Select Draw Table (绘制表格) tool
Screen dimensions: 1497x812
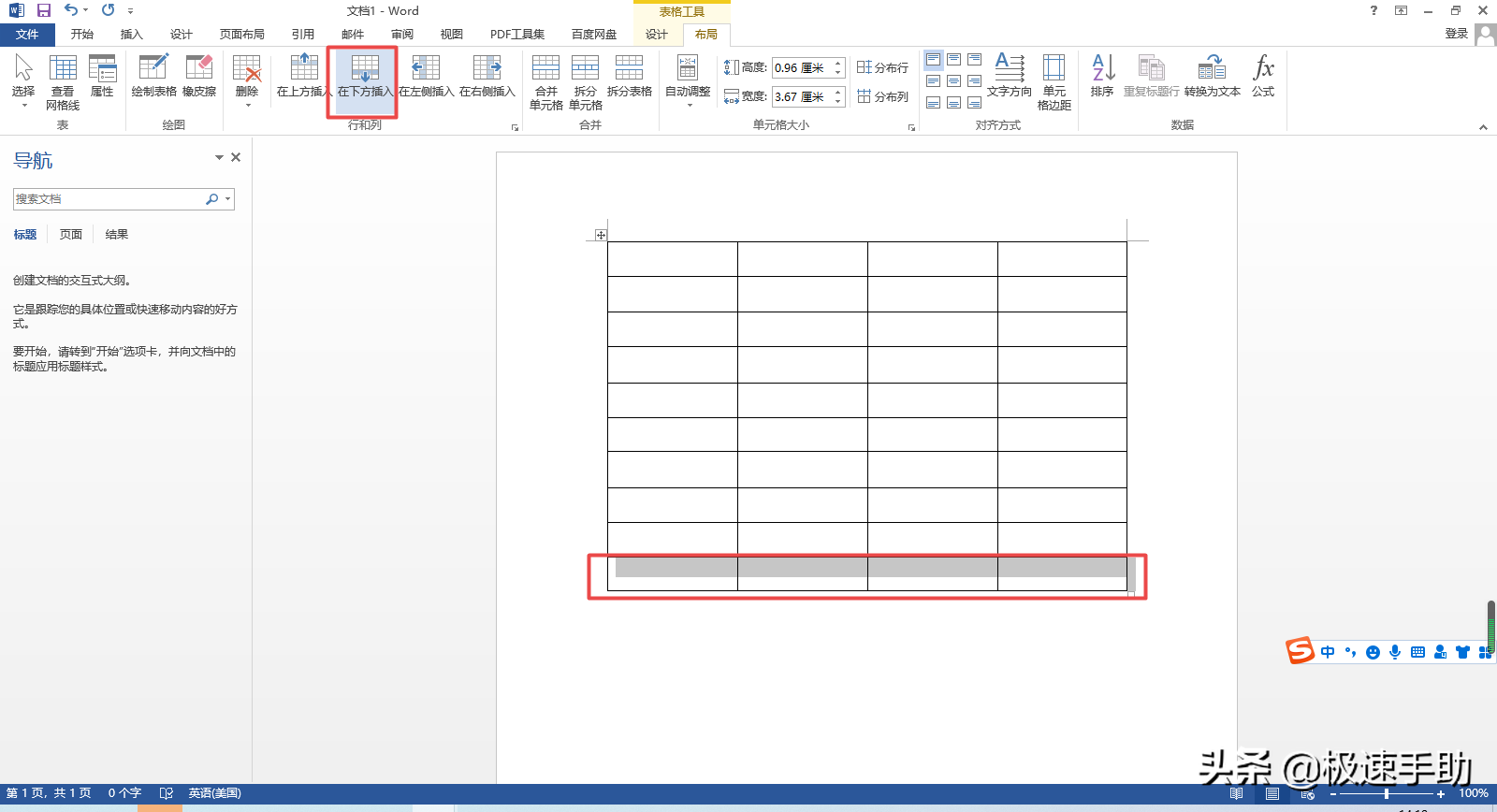coord(153,76)
